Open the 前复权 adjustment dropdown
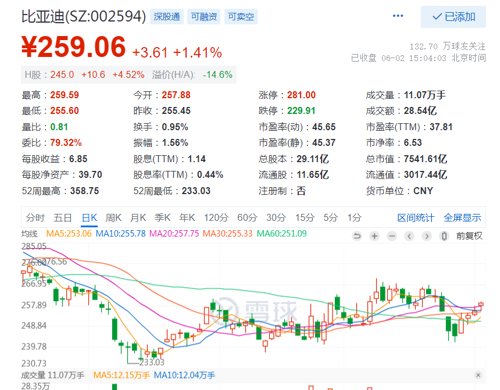This screenshot has width=500, height=390. pyautogui.click(x=469, y=236)
